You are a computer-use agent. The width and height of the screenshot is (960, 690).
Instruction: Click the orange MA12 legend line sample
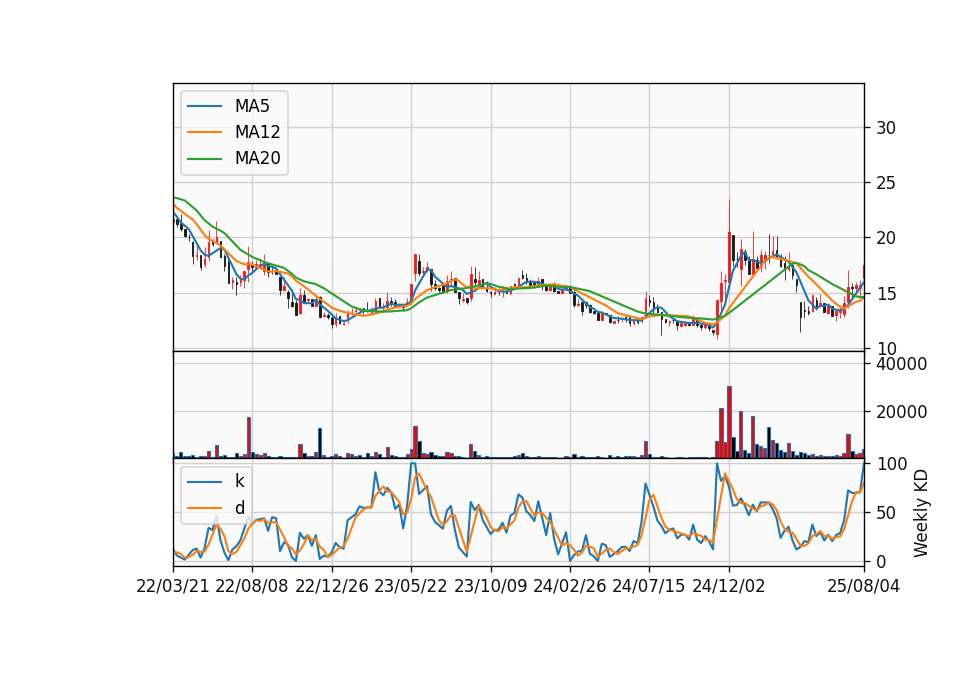[204, 132]
